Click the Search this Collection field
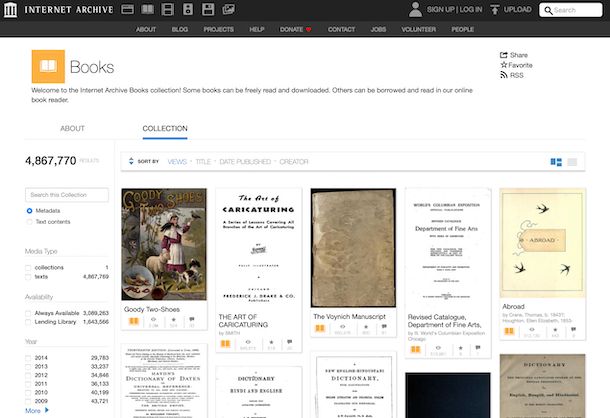Screen dimensions: 610x418 (67, 195)
